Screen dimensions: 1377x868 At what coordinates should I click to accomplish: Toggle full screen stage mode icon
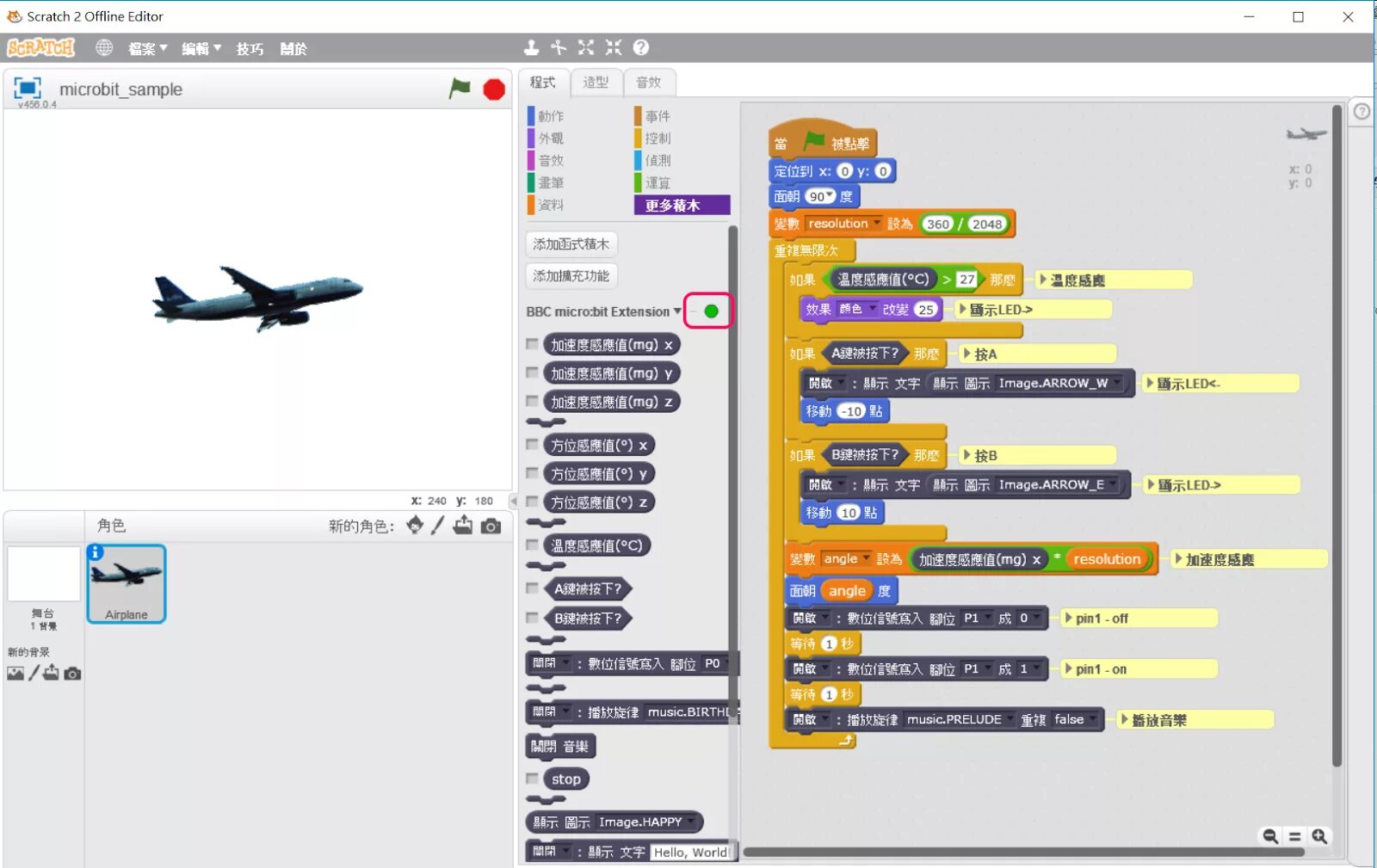coord(27,88)
